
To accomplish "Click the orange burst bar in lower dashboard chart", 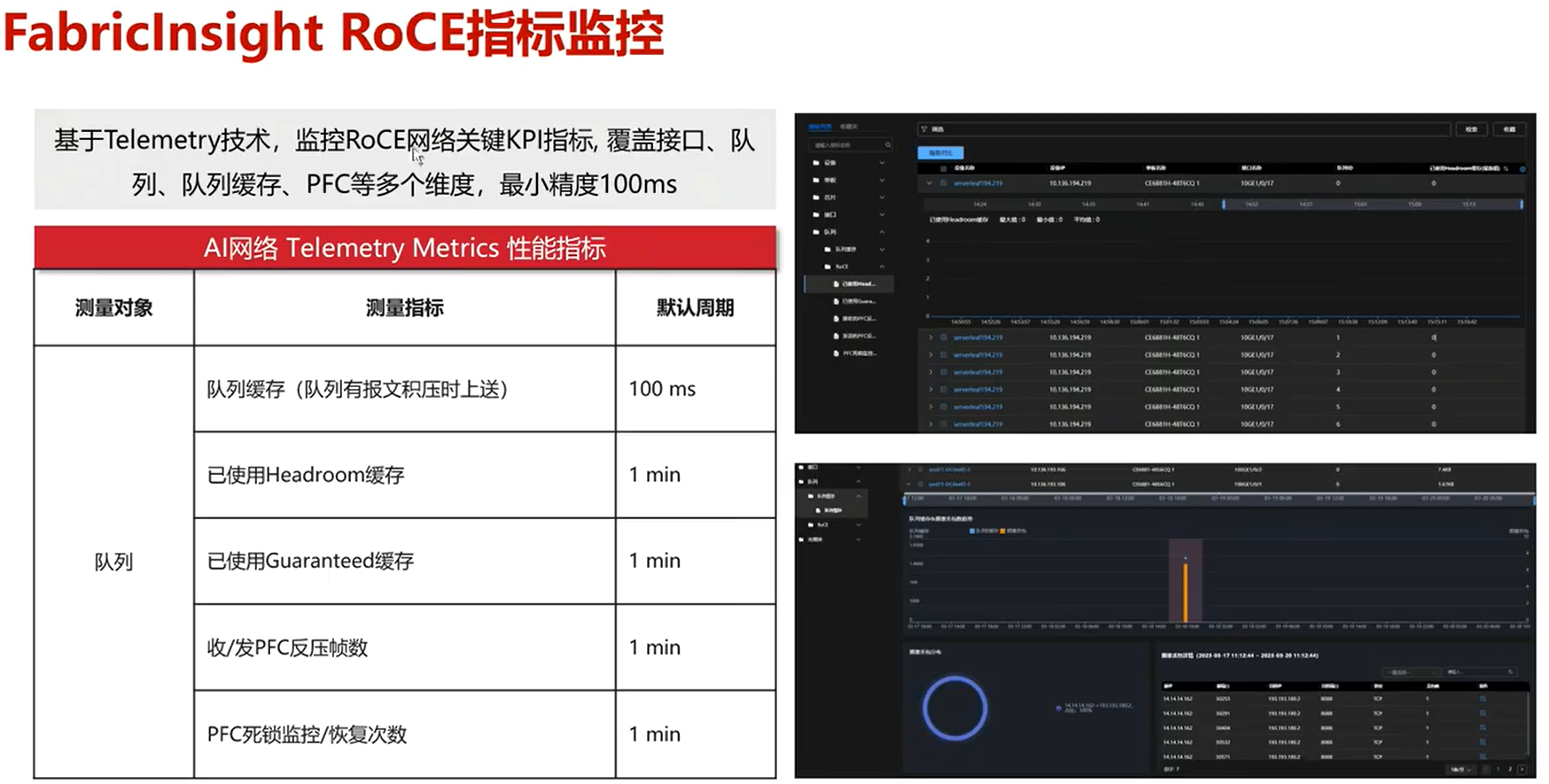I will (x=1186, y=593).
